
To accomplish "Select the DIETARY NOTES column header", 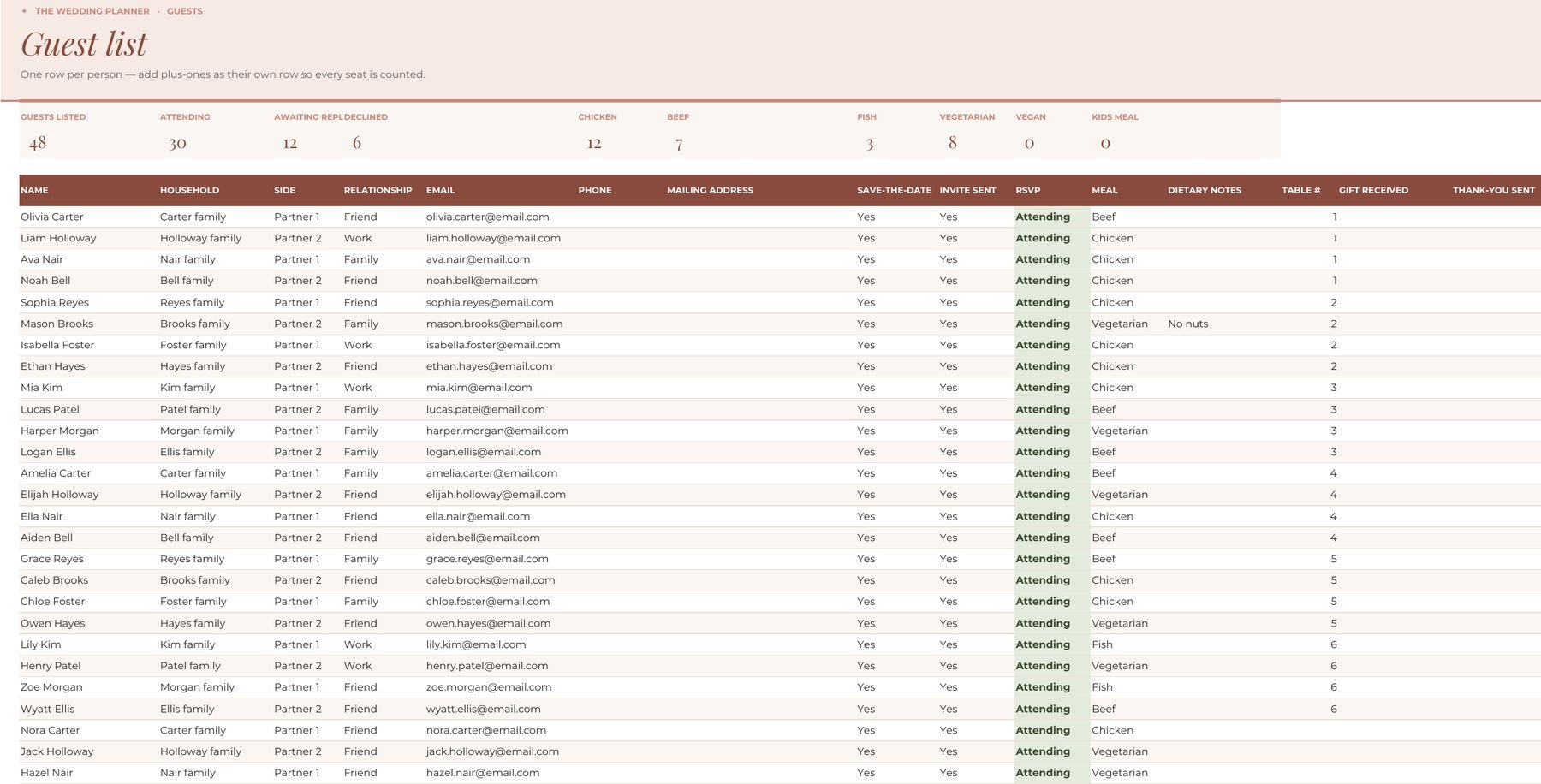I will coord(1204,190).
